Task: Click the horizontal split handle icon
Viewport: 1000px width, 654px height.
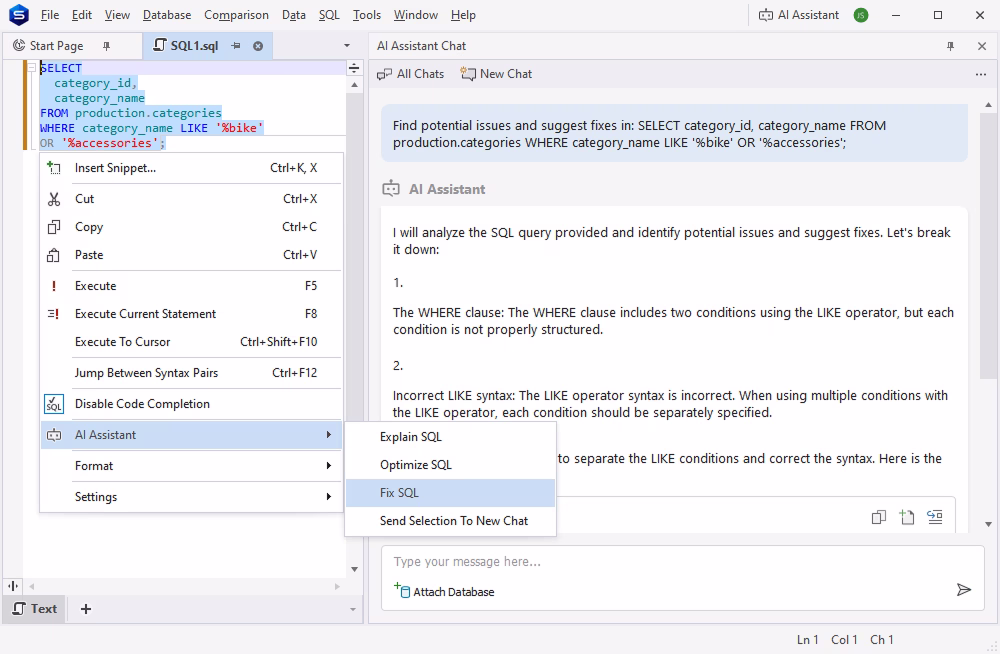Action: [x=13, y=586]
